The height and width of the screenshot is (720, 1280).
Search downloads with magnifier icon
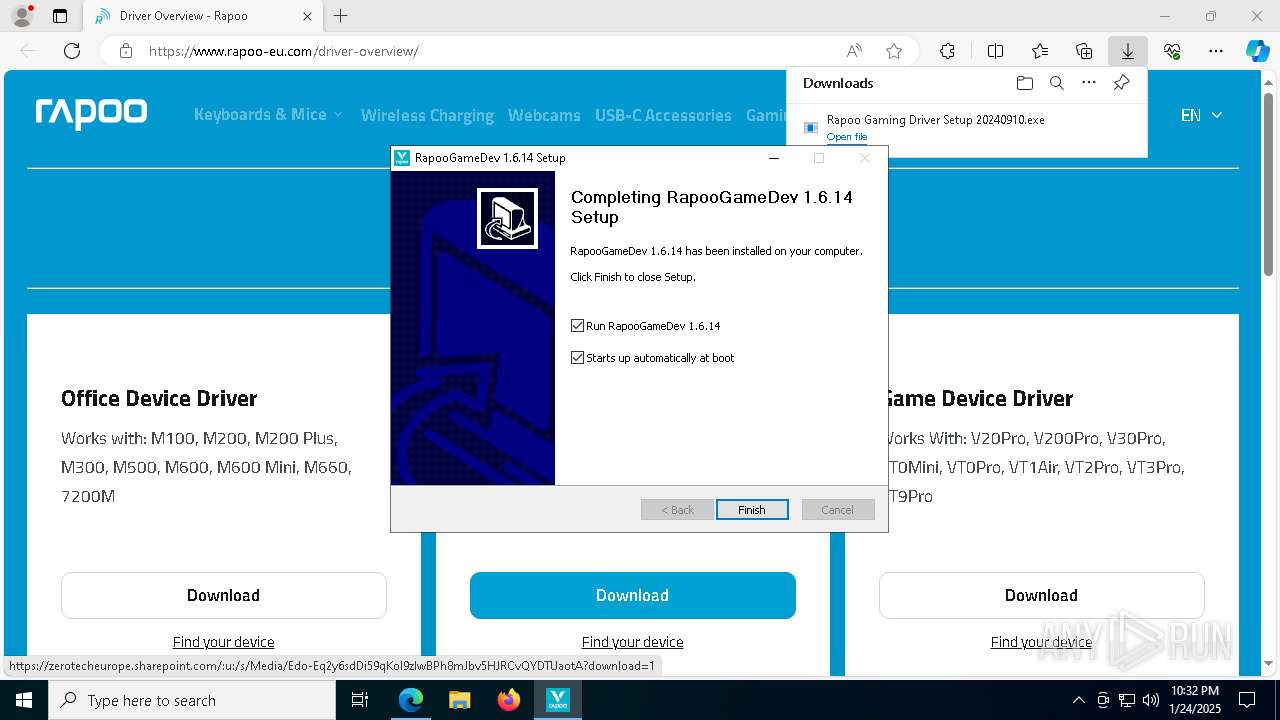click(1056, 83)
